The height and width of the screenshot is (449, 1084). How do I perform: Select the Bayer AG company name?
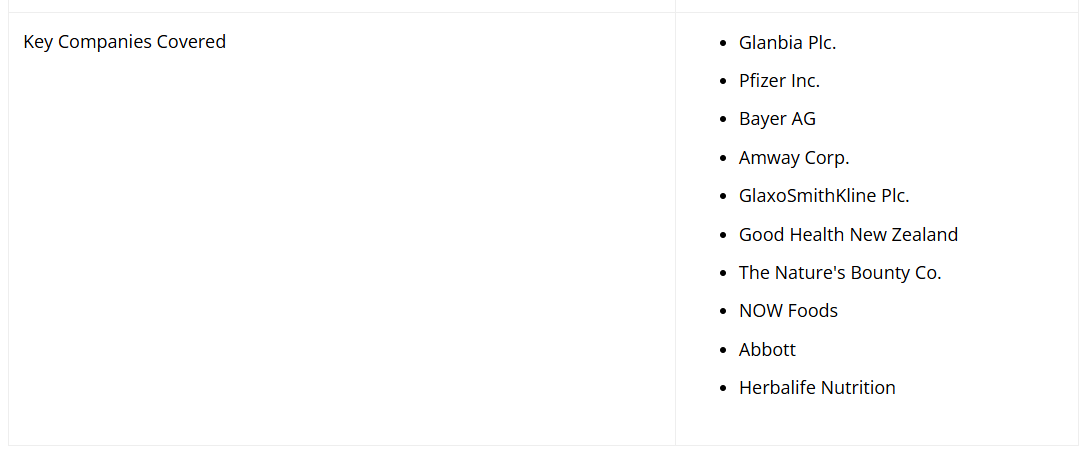pos(777,119)
